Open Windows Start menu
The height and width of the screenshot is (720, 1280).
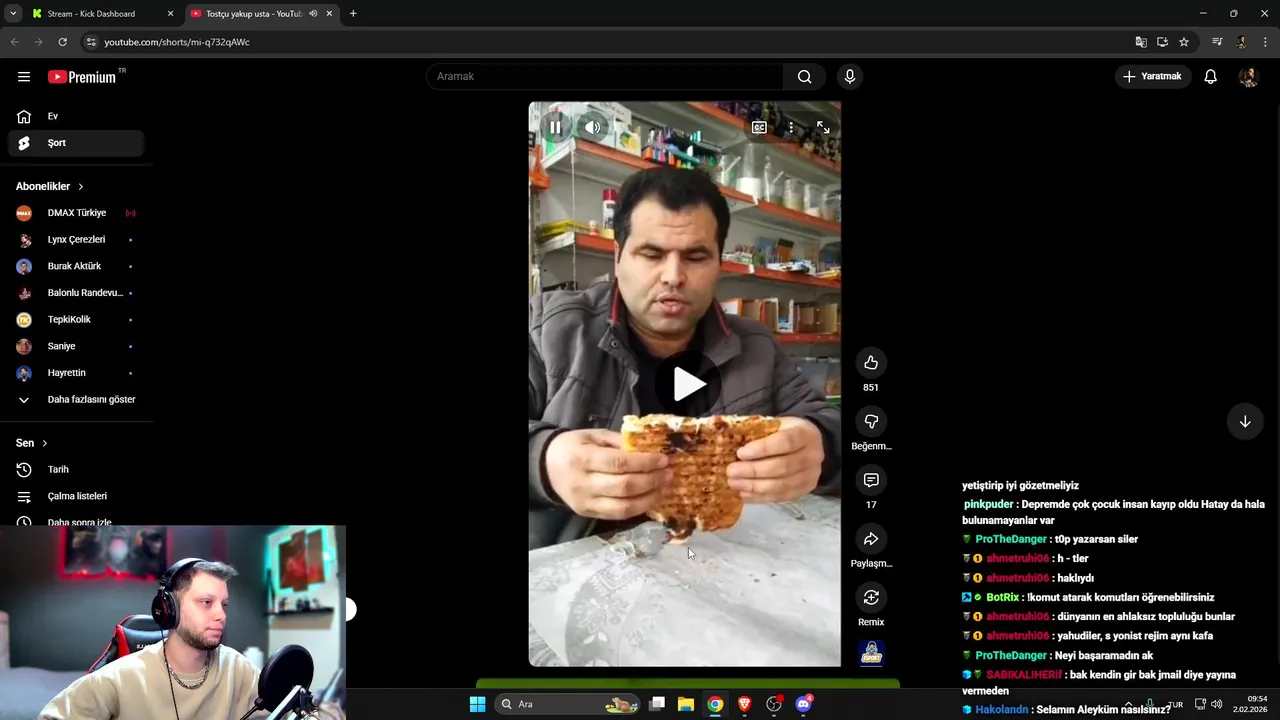pyautogui.click(x=477, y=704)
